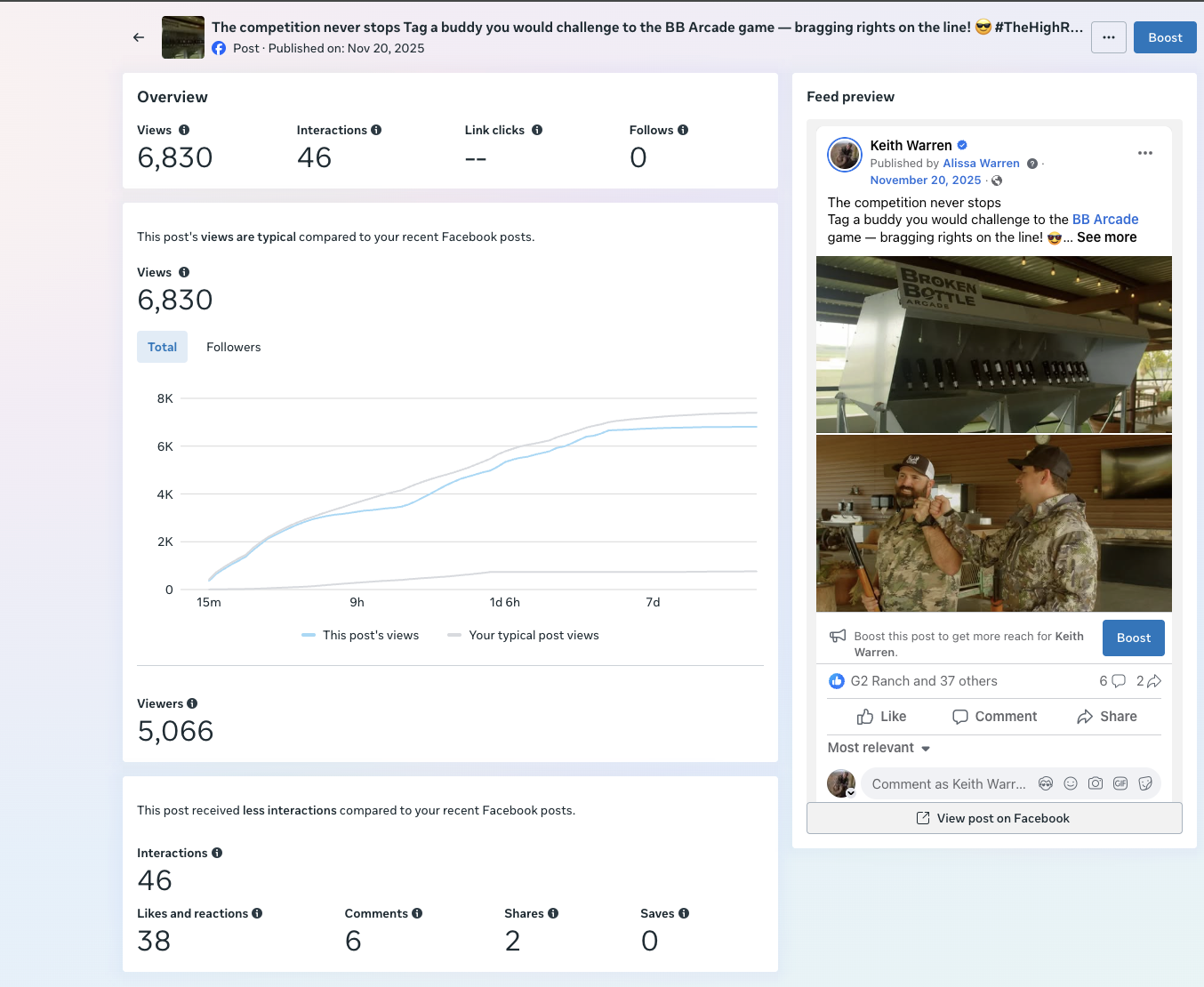Click the Share button on the post
This screenshot has width=1204, height=987.
(x=1106, y=717)
